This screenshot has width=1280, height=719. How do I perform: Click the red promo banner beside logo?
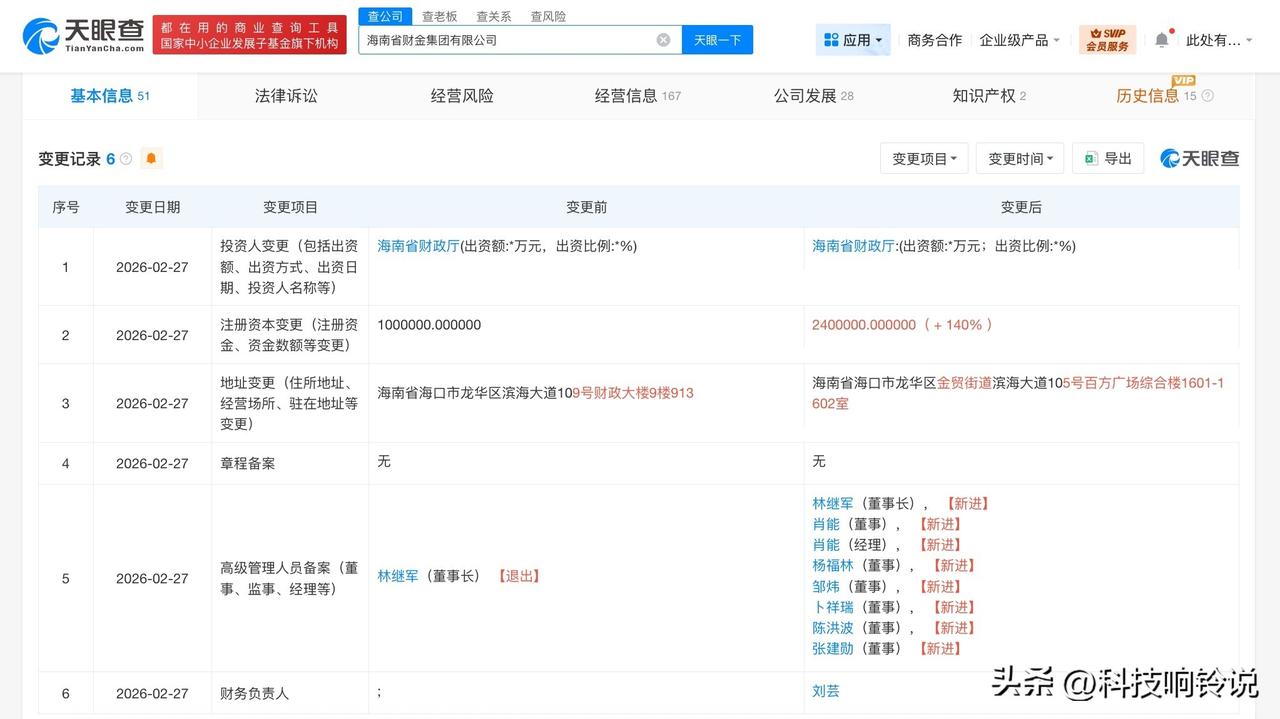[x=250, y=35]
